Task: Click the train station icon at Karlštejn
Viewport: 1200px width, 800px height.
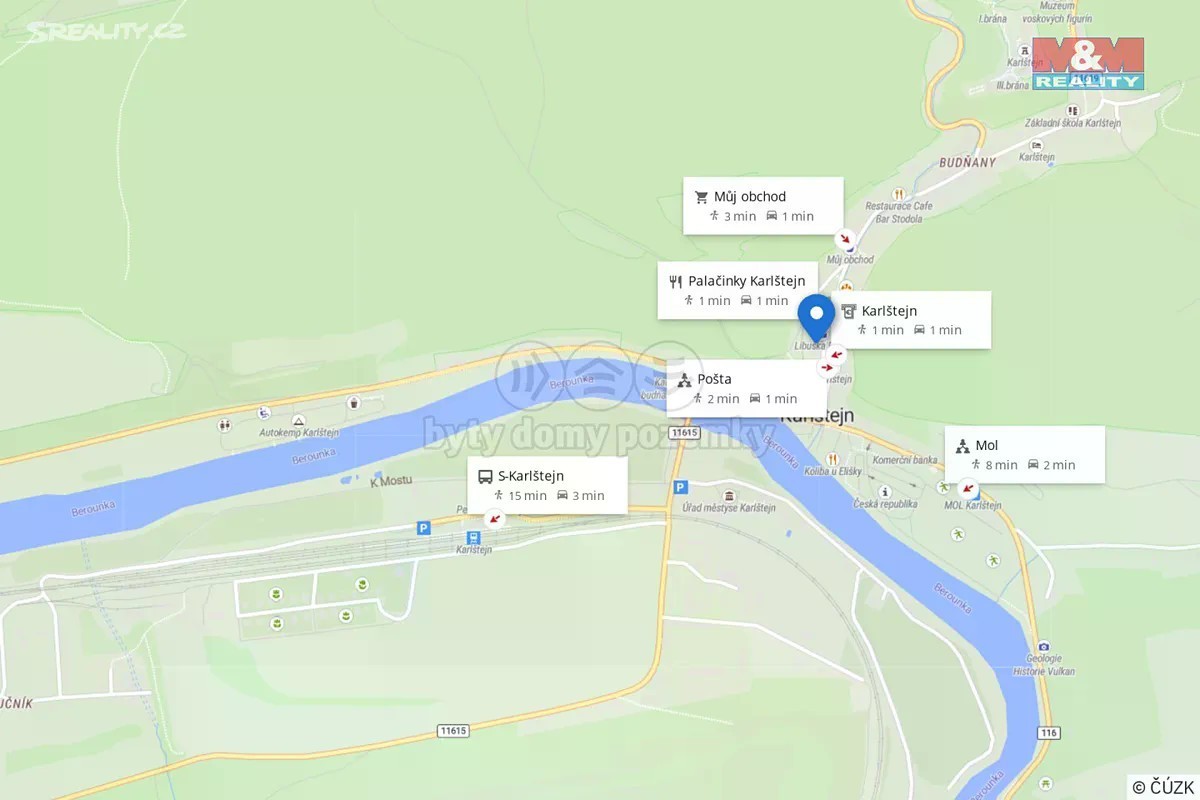Action: tap(473, 537)
